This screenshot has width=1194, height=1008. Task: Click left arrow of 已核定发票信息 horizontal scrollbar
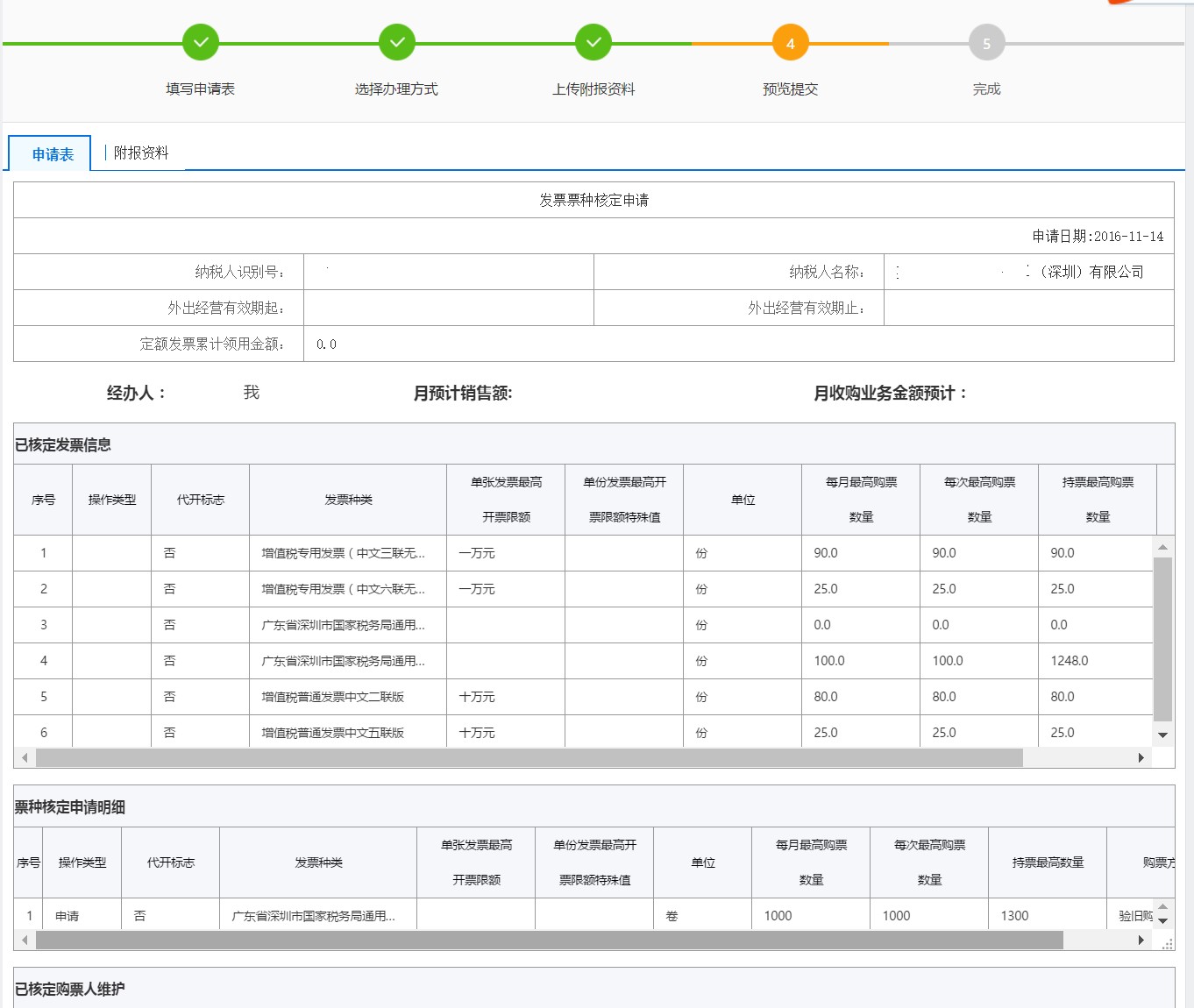point(25,757)
